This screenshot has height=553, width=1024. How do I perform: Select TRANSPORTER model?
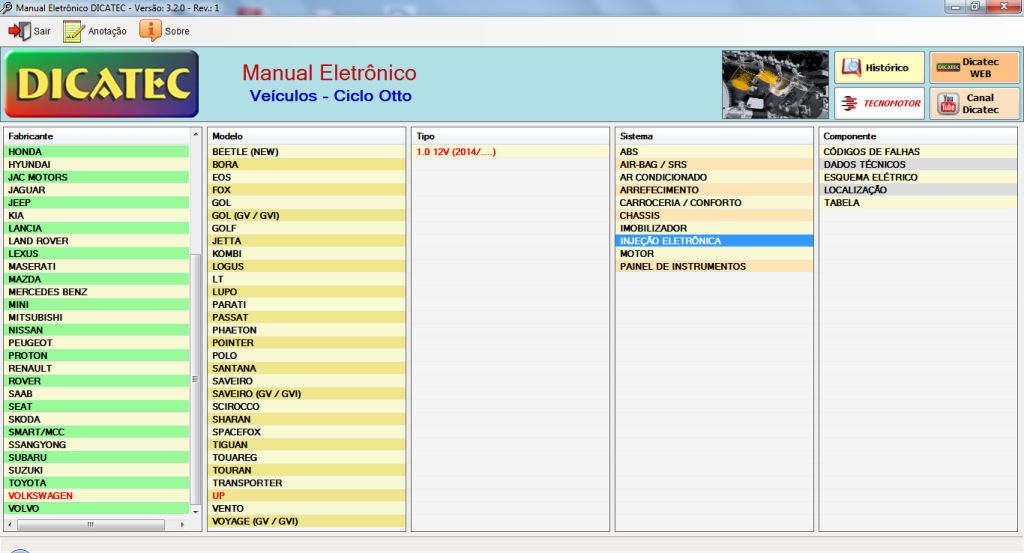tap(306, 483)
